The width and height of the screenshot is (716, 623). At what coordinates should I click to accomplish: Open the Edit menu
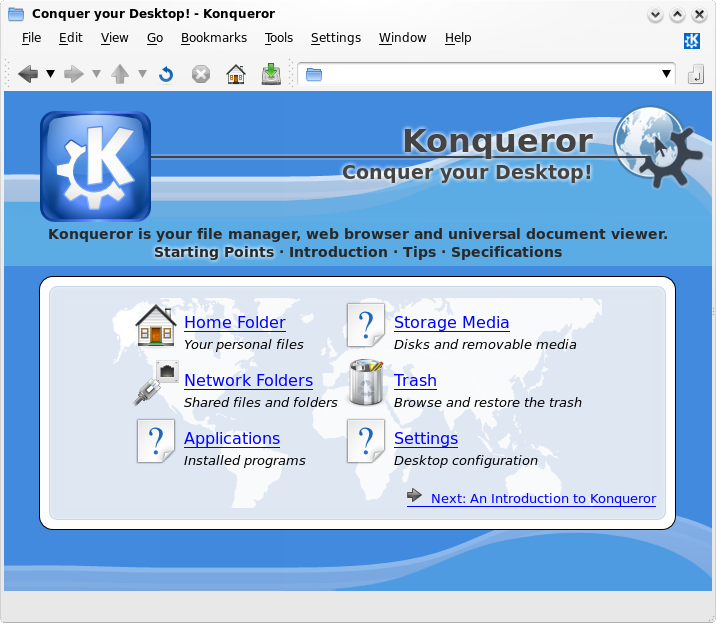pyautogui.click(x=70, y=38)
